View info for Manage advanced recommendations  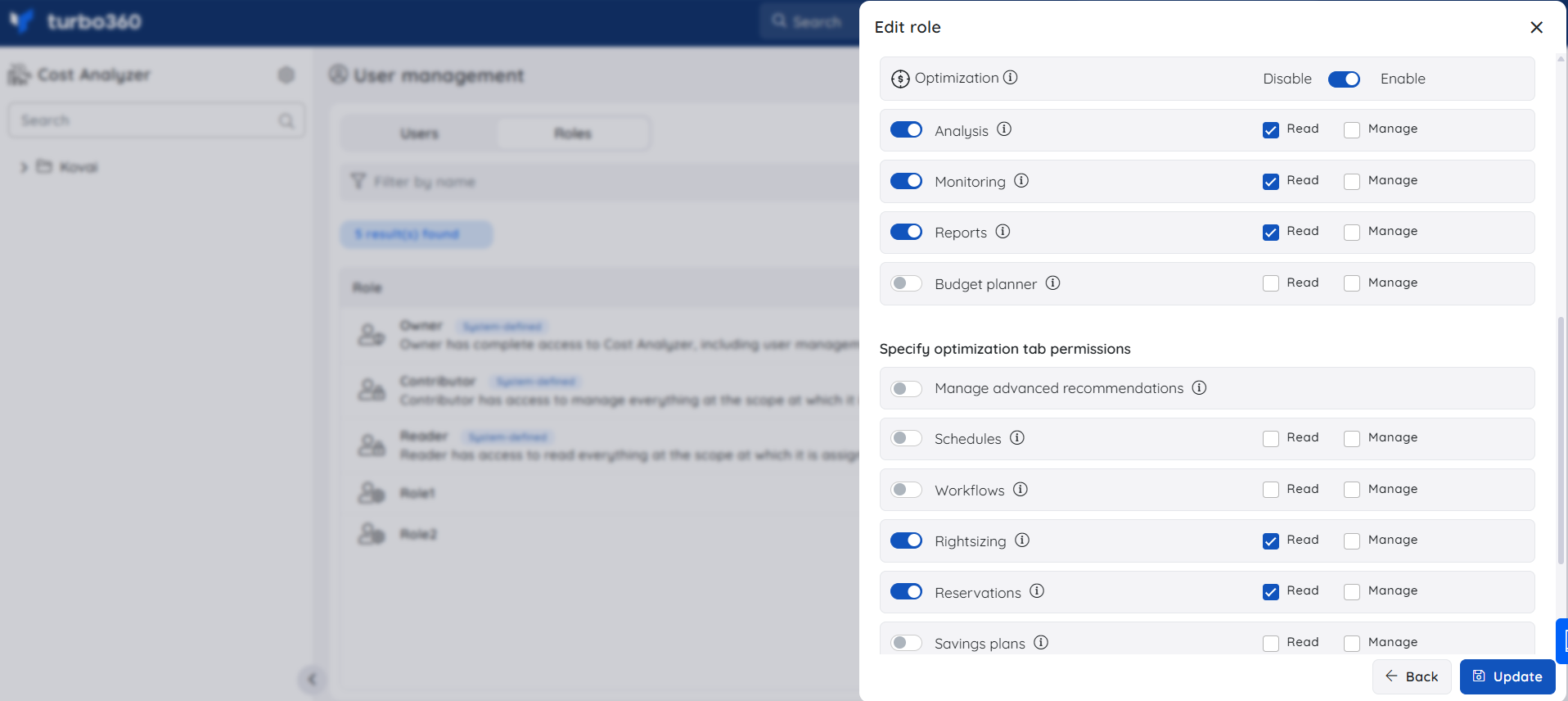(x=1199, y=387)
